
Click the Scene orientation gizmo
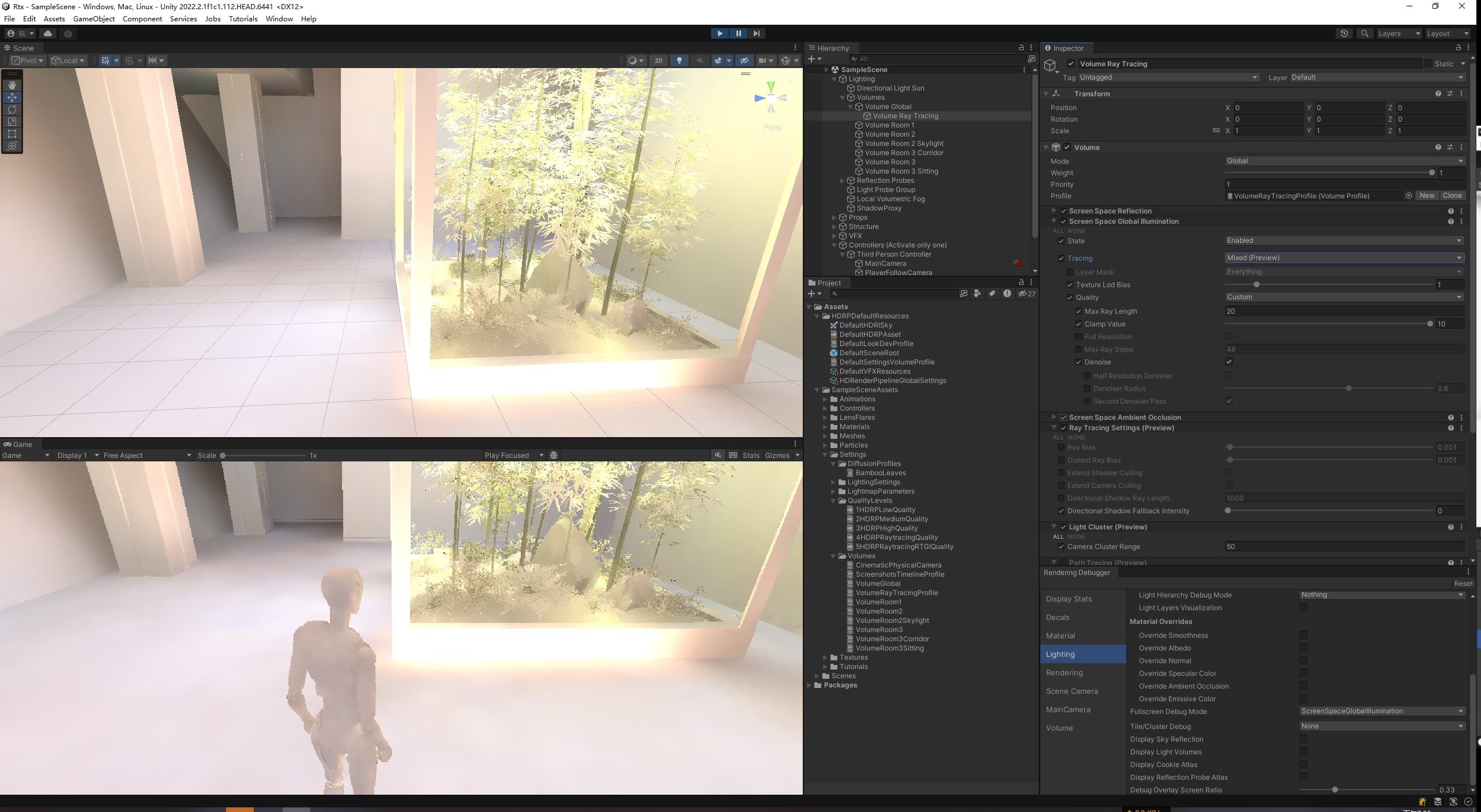tap(771, 99)
